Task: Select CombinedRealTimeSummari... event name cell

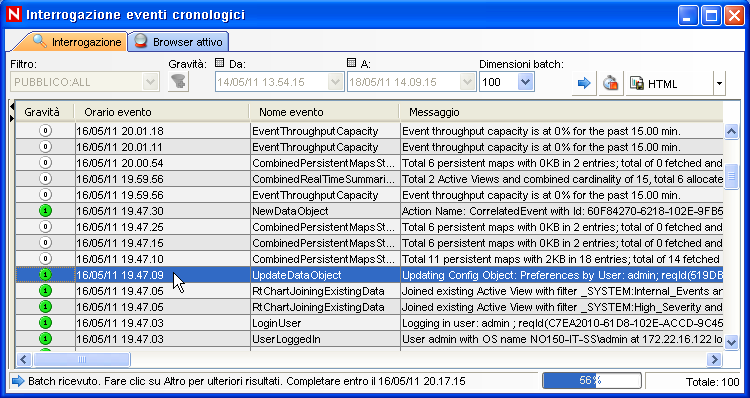Action: click(x=325, y=179)
